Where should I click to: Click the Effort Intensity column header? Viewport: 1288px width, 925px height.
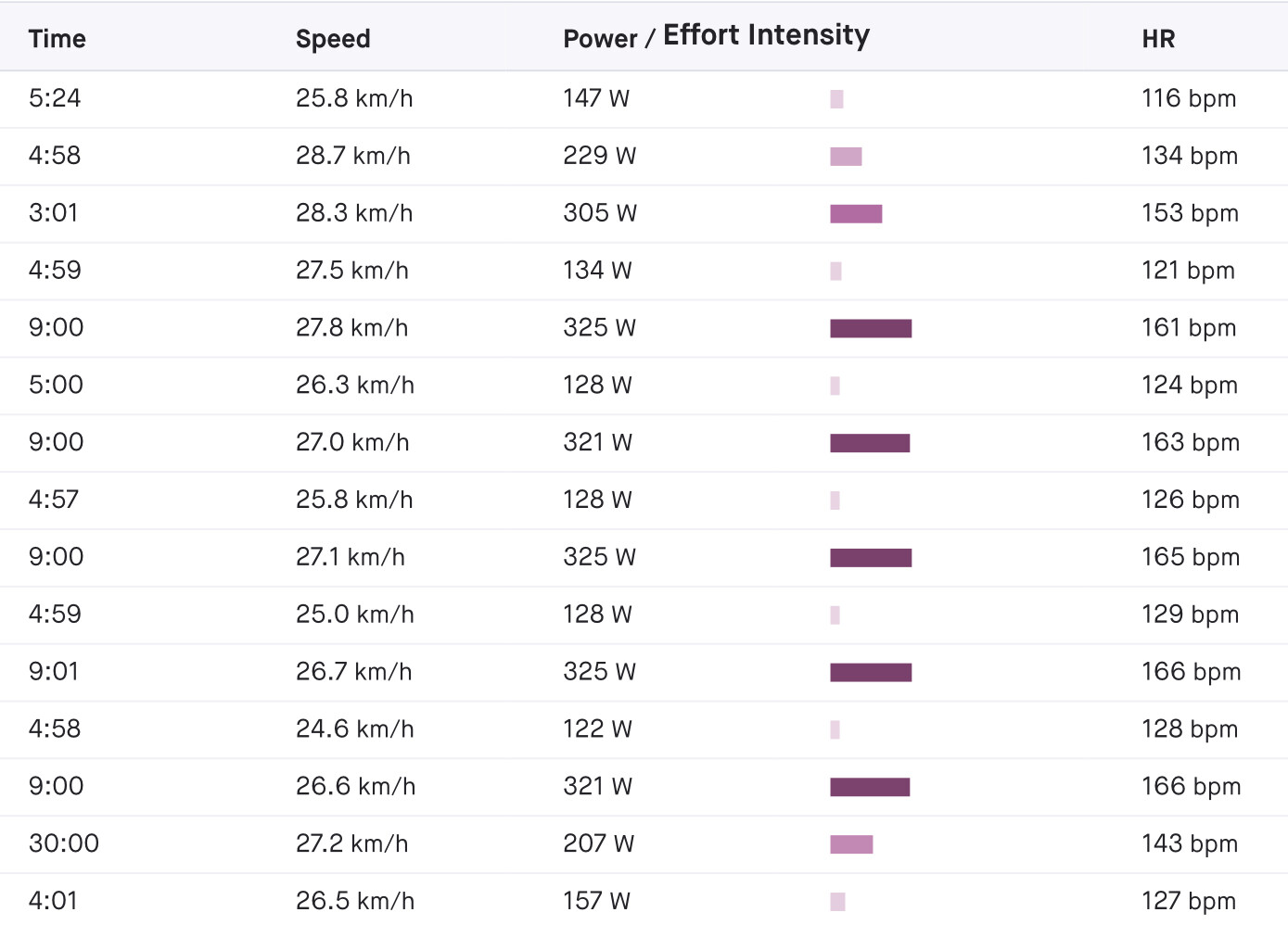coord(766,35)
